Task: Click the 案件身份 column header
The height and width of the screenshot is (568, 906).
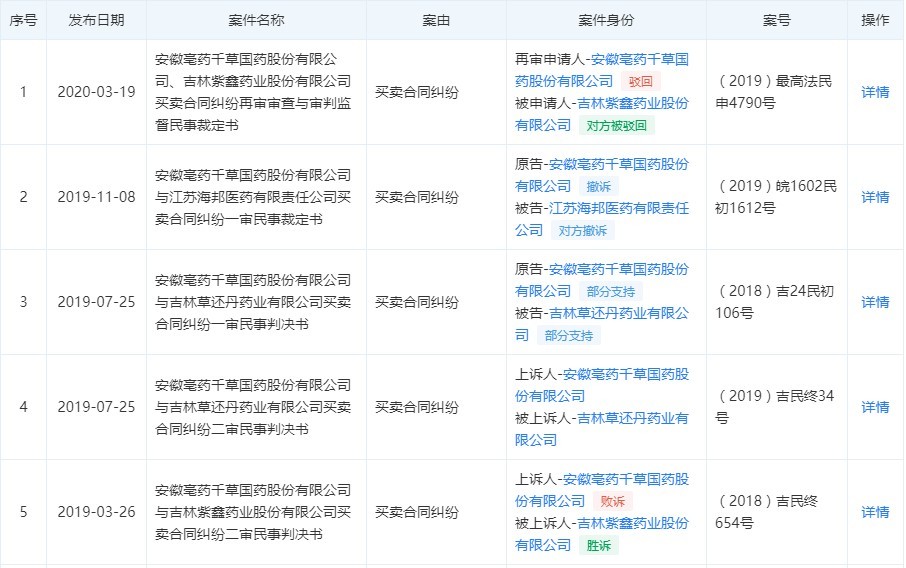Action: coord(605,20)
